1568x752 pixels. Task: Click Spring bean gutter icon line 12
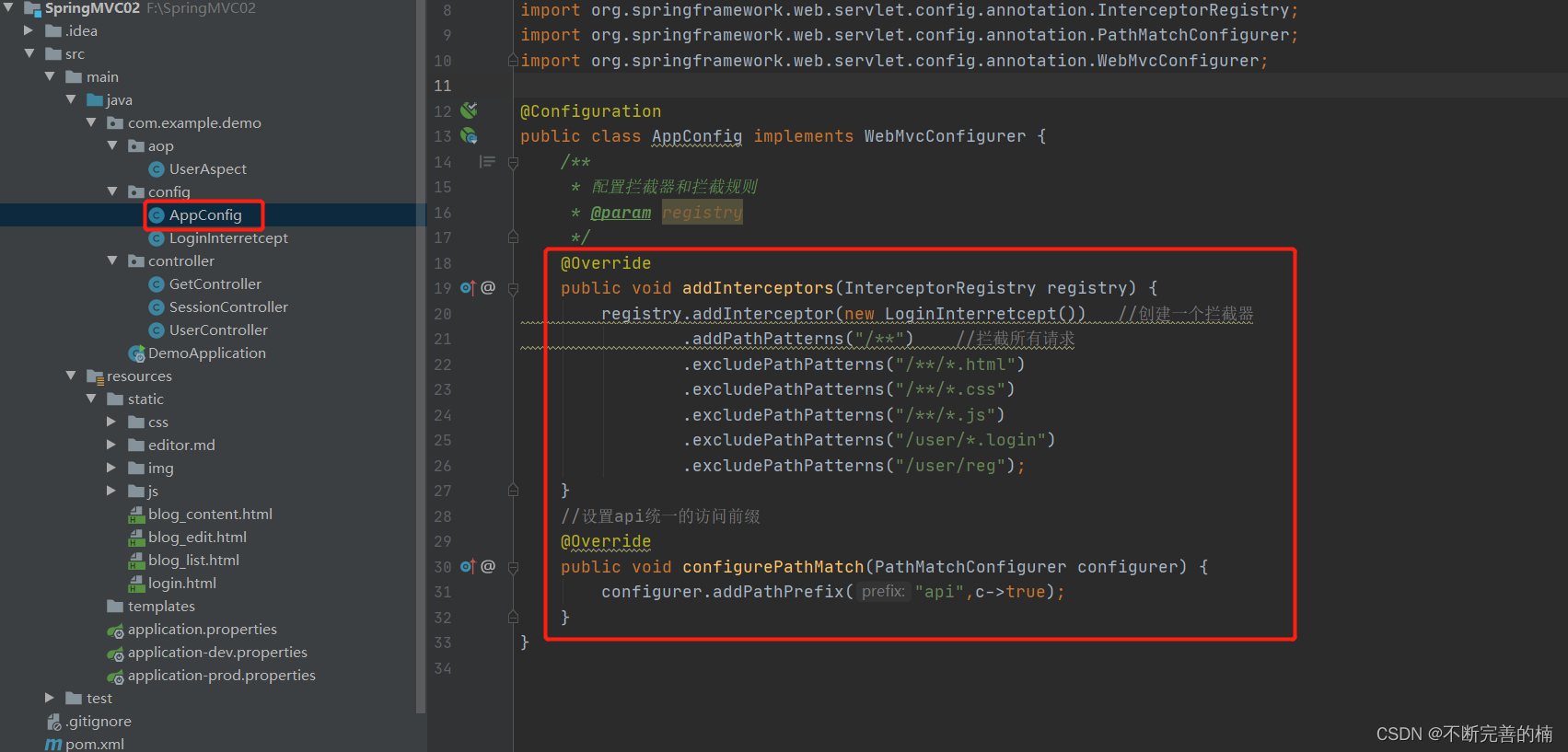(469, 110)
